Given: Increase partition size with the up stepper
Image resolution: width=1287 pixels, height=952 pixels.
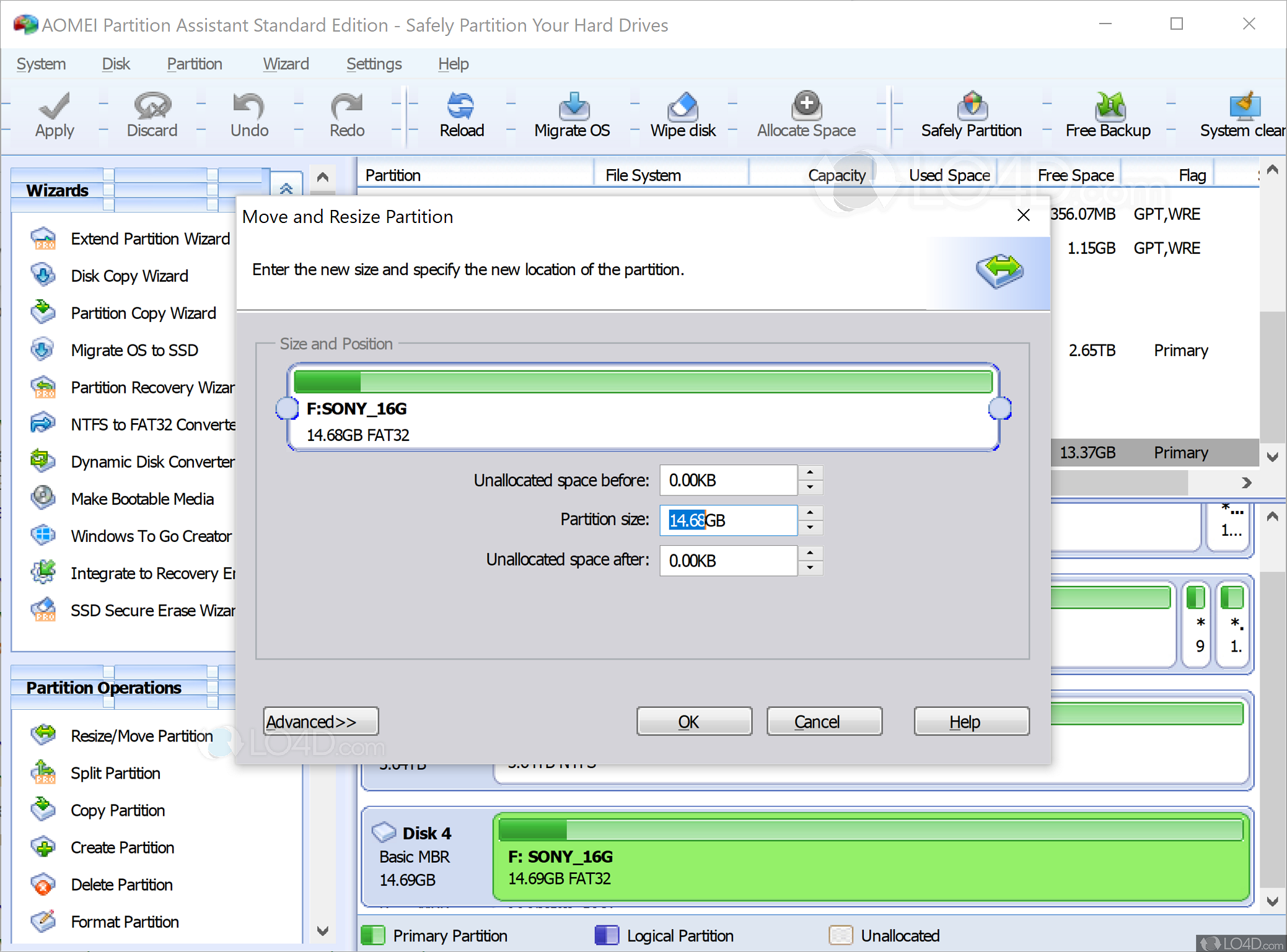Looking at the screenshot, I should (810, 513).
